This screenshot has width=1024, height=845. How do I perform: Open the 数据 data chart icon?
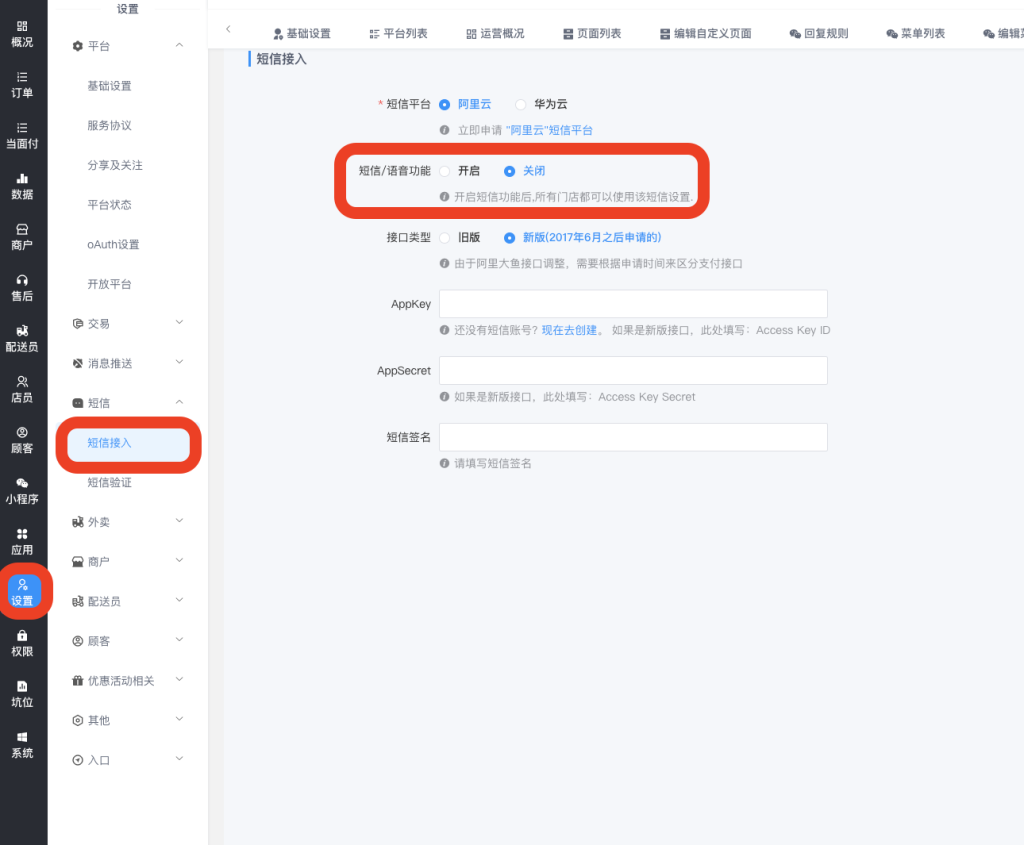pos(22,178)
